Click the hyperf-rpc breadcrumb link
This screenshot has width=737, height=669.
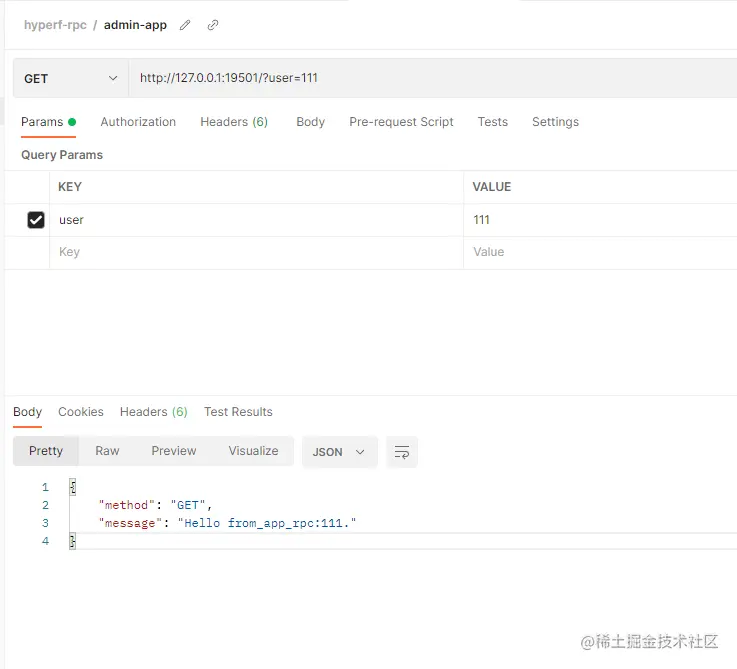tap(55, 25)
